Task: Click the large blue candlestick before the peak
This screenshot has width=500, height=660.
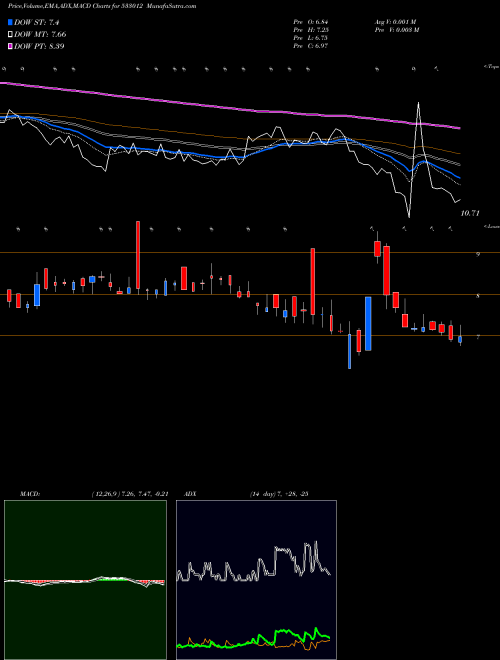Action: tap(368, 323)
